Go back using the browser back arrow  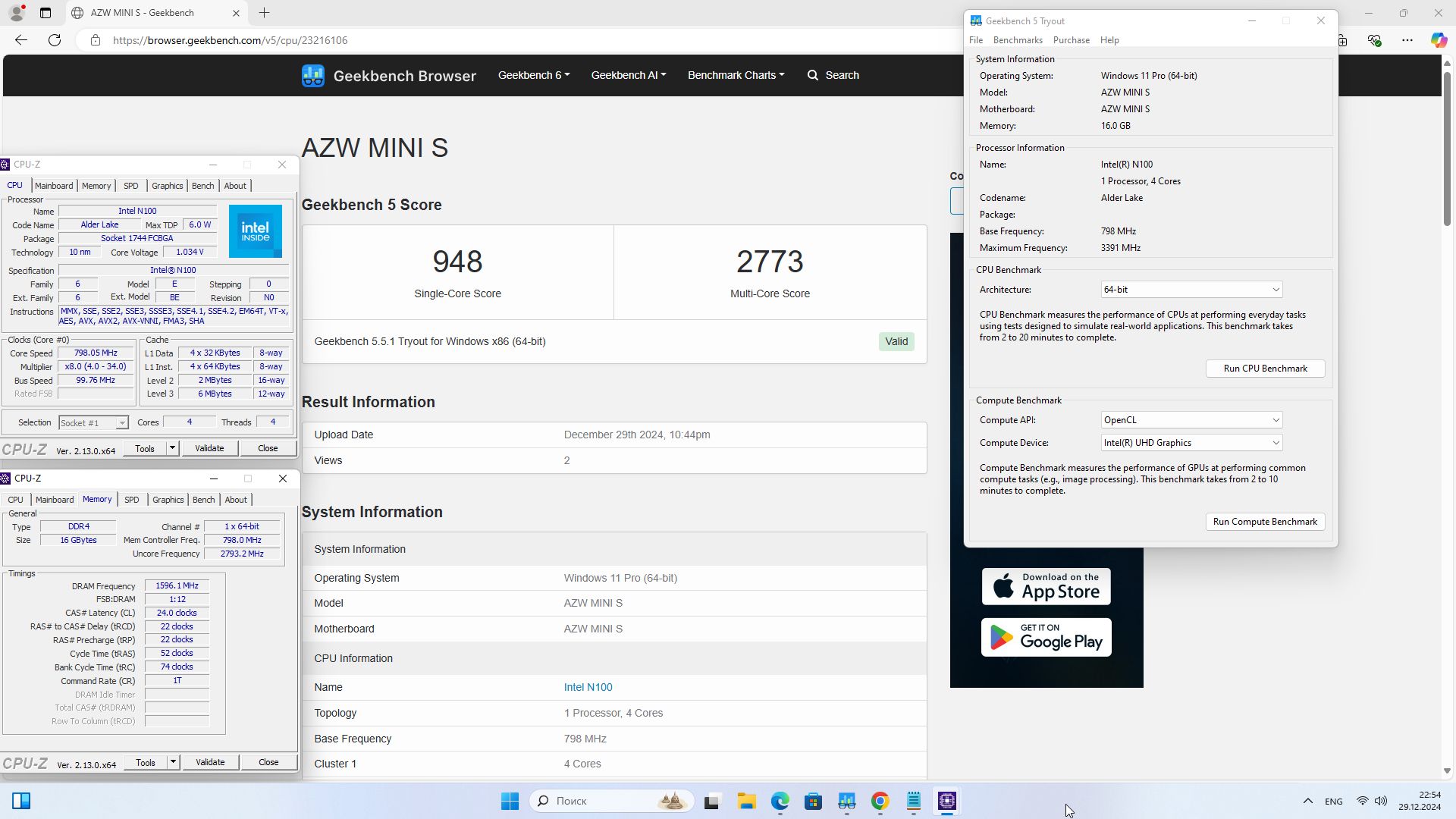[x=21, y=40]
